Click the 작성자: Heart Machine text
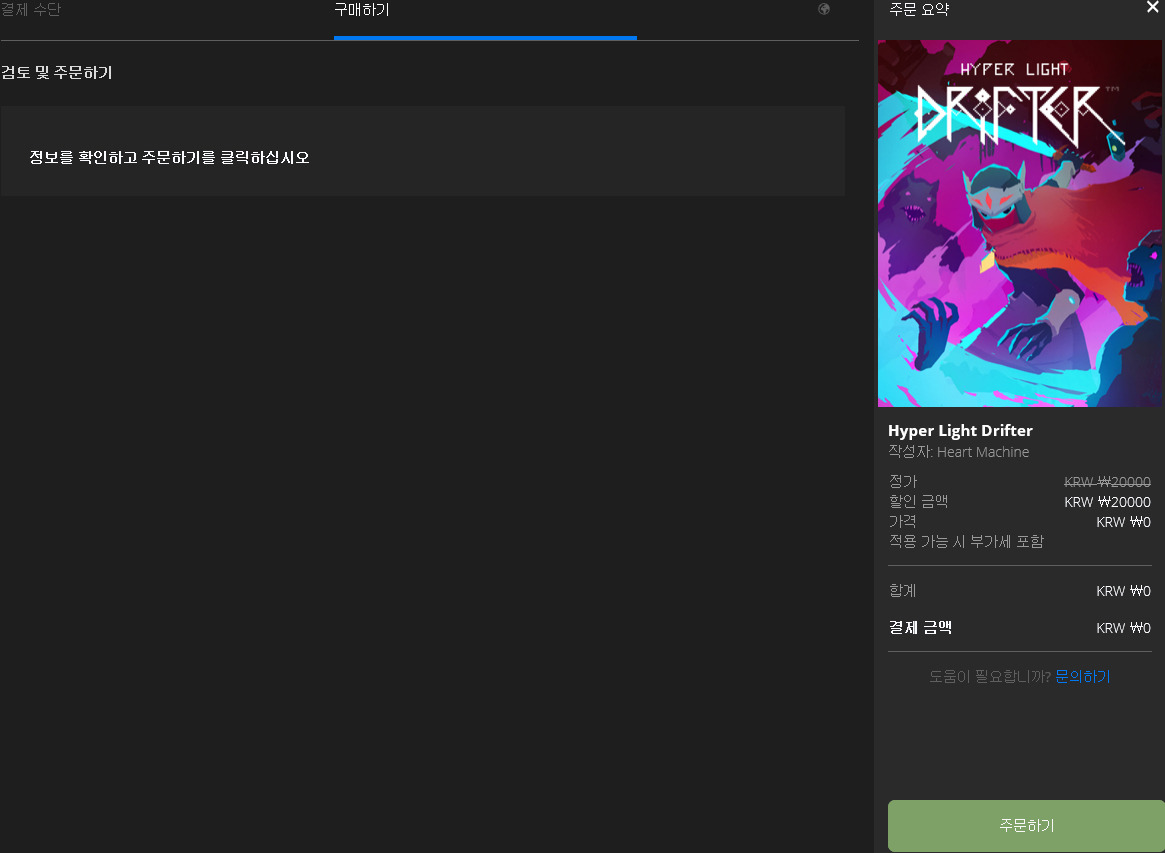This screenshot has height=853, width=1165. pos(958,452)
